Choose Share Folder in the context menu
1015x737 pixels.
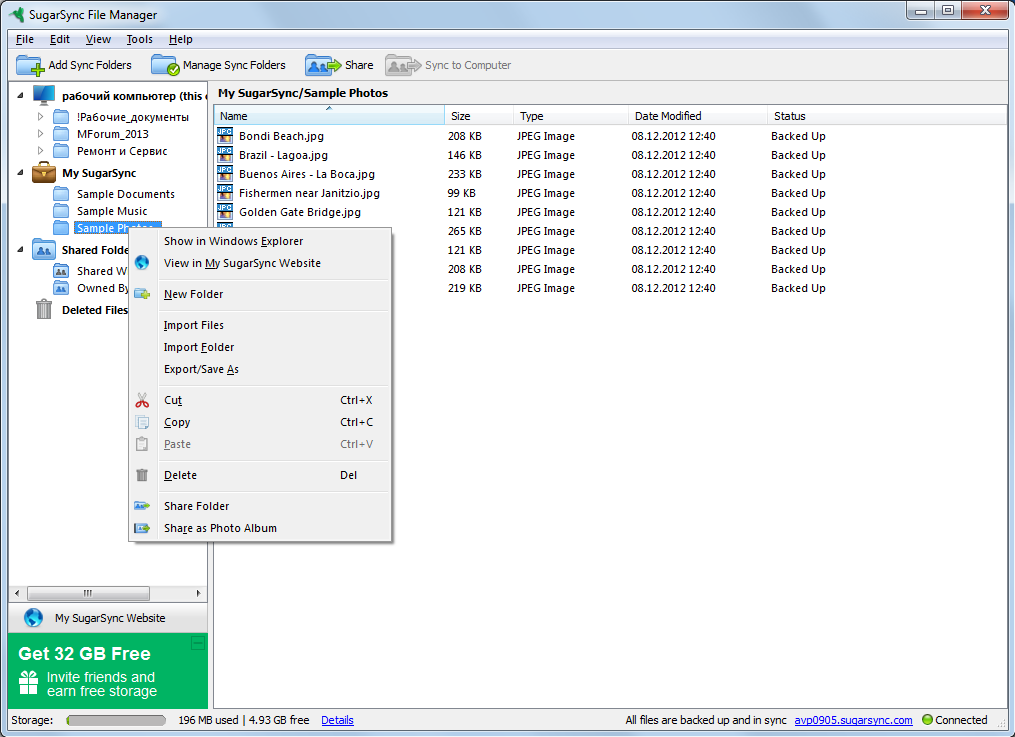(x=260, y=506)
